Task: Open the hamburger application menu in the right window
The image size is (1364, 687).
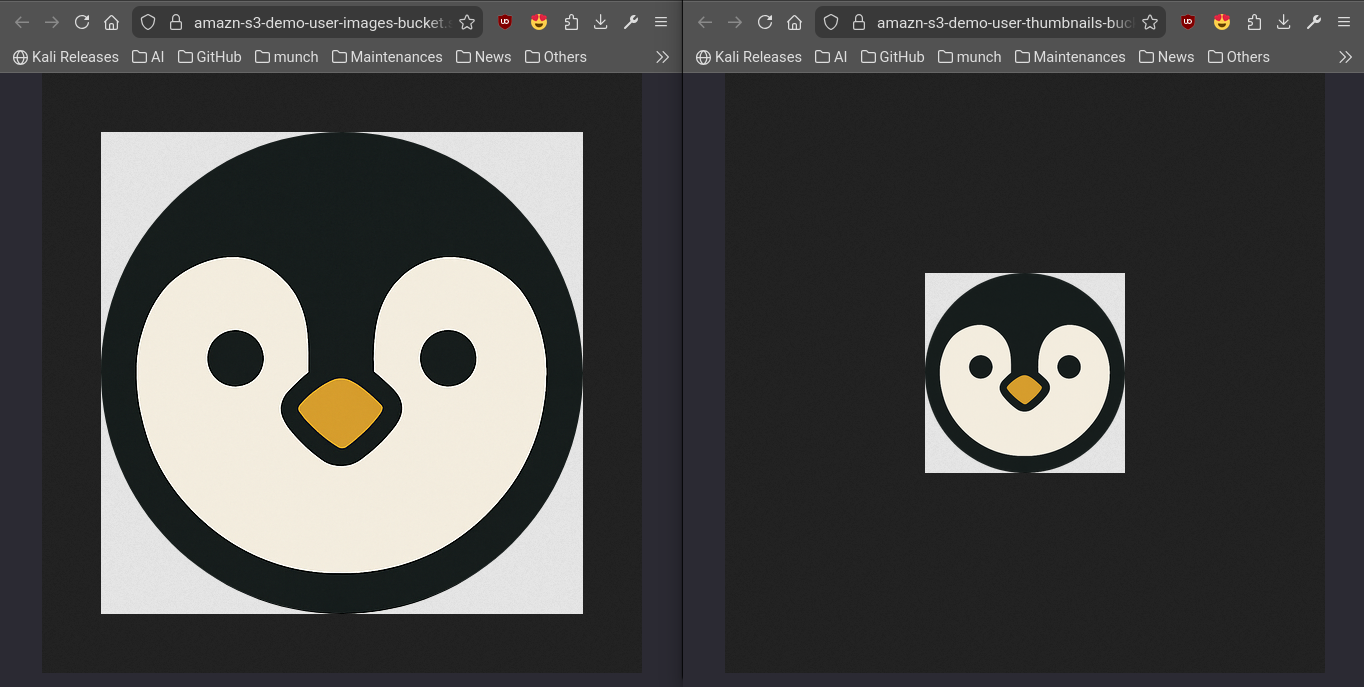Action: 1344,22
